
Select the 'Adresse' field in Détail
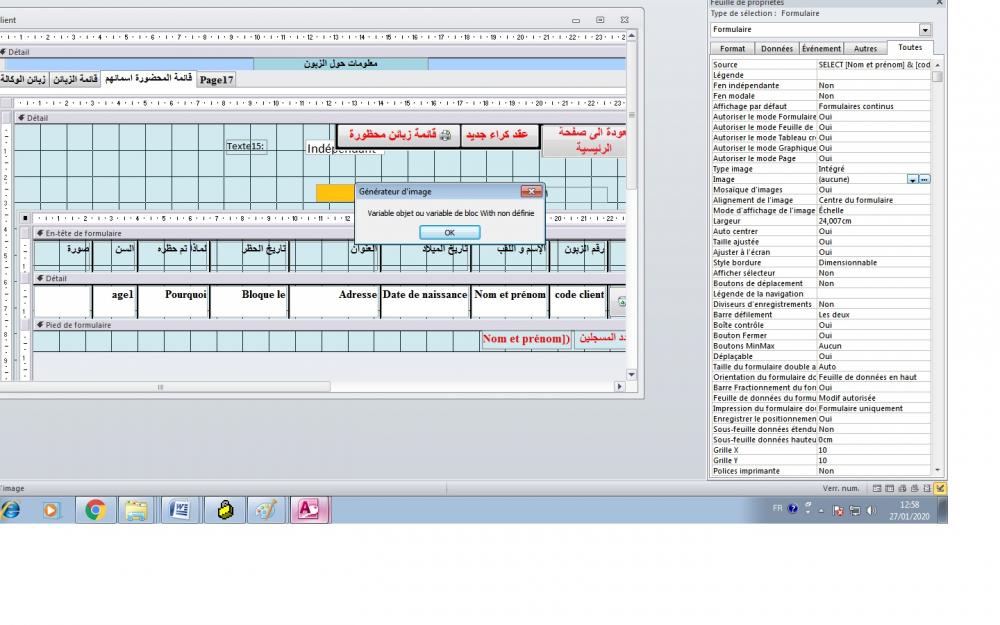coord(334,302)
